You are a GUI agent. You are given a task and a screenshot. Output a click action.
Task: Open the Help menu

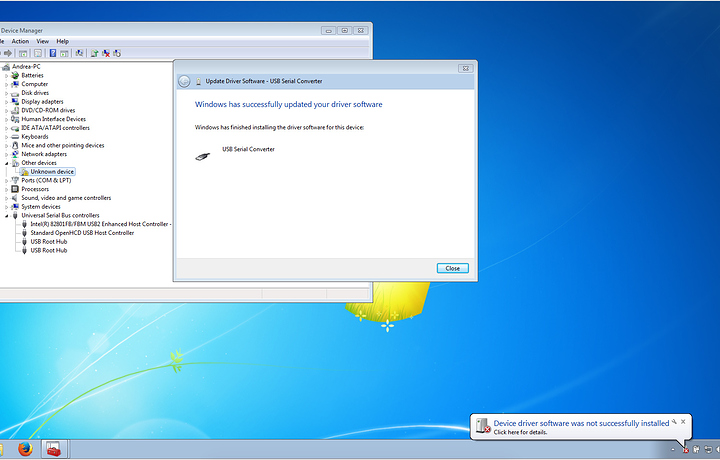click(62, 41)
